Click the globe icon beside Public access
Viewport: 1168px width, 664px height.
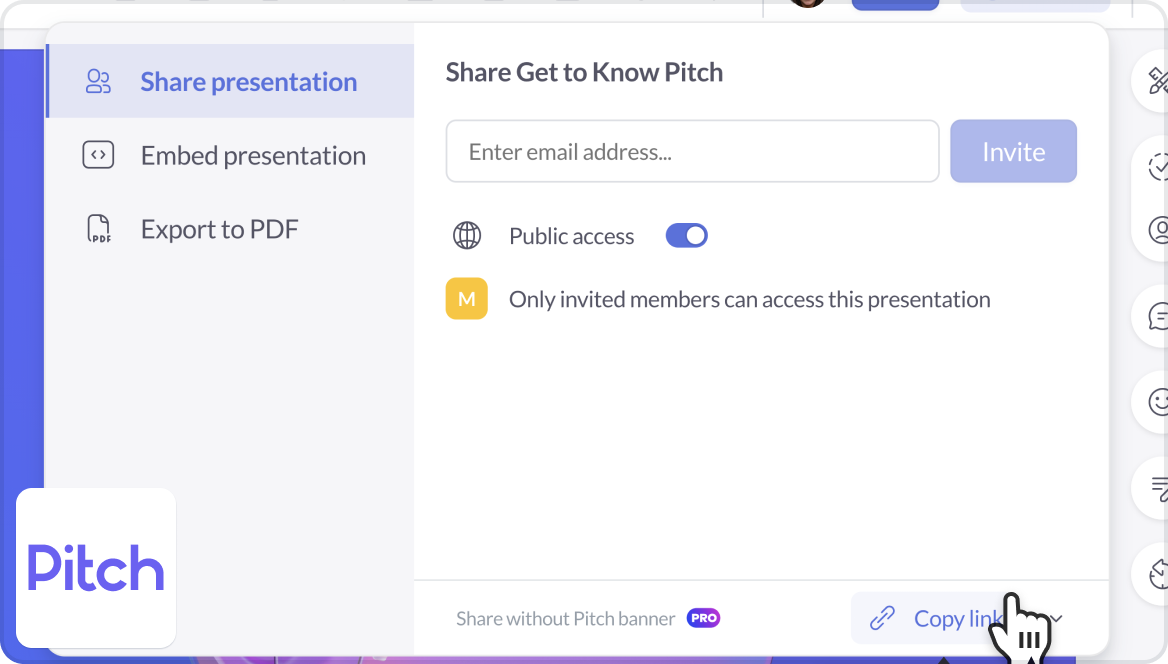click(x=467, y=235)
